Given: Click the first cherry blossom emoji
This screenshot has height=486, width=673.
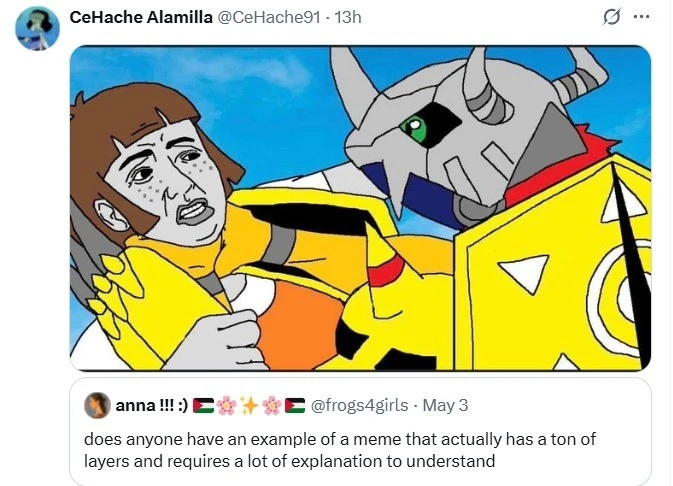Looking at the screenshot, I should (x=226, y=405).
